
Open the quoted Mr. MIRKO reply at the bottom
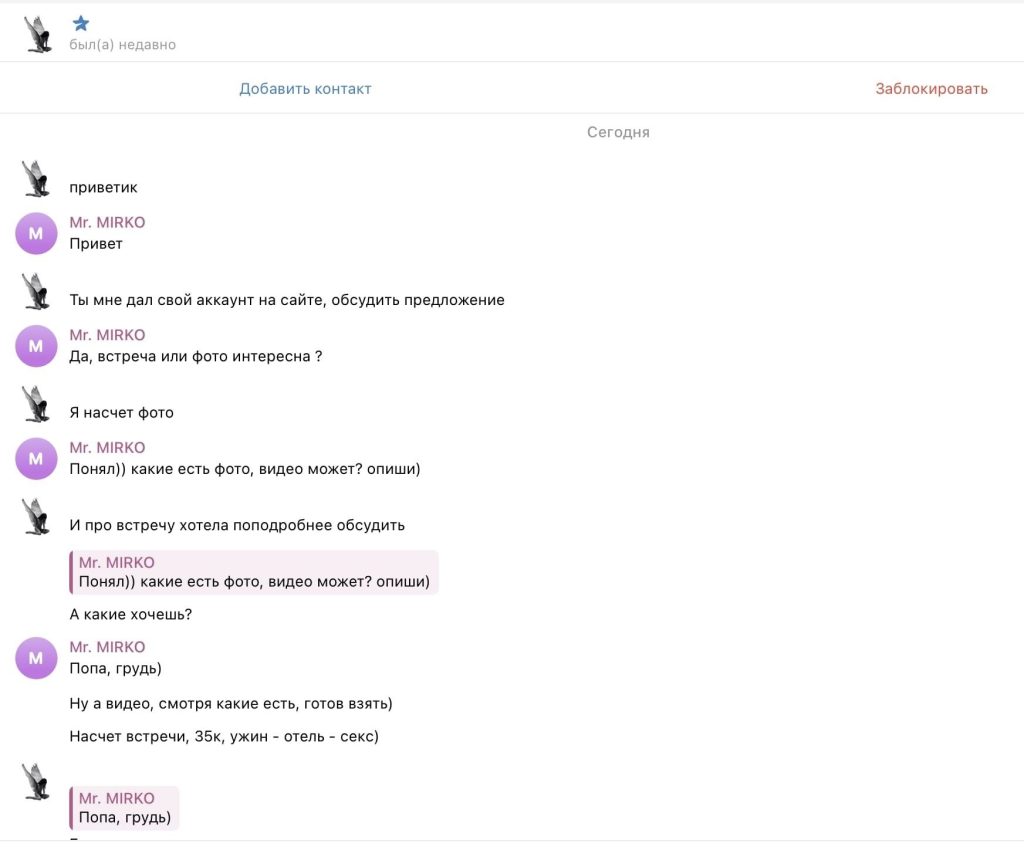click(124, 808)
